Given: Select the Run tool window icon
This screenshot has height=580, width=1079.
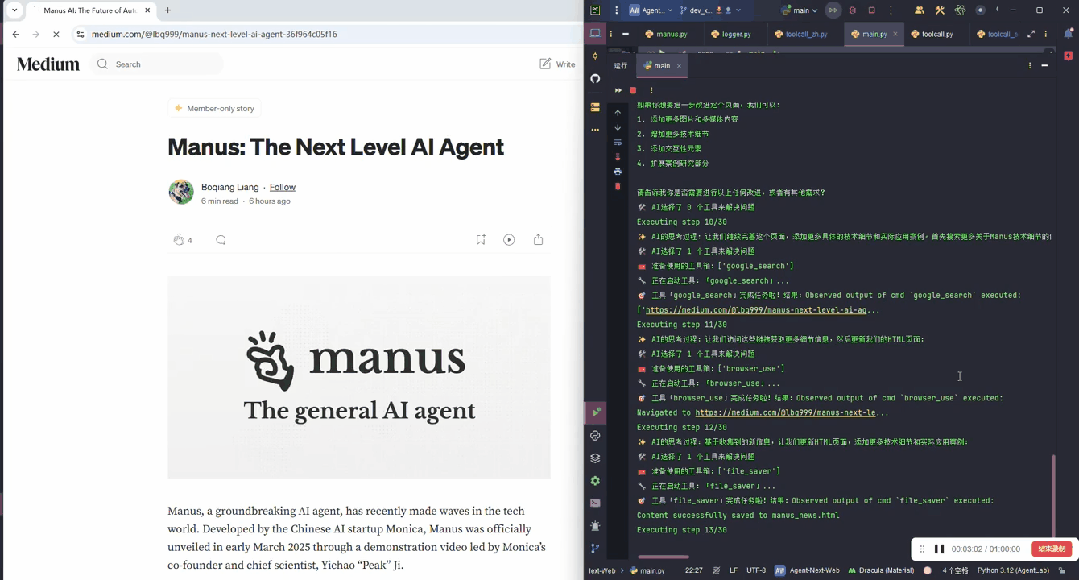Looking at the screenshot, I should [x=596, y=412].
